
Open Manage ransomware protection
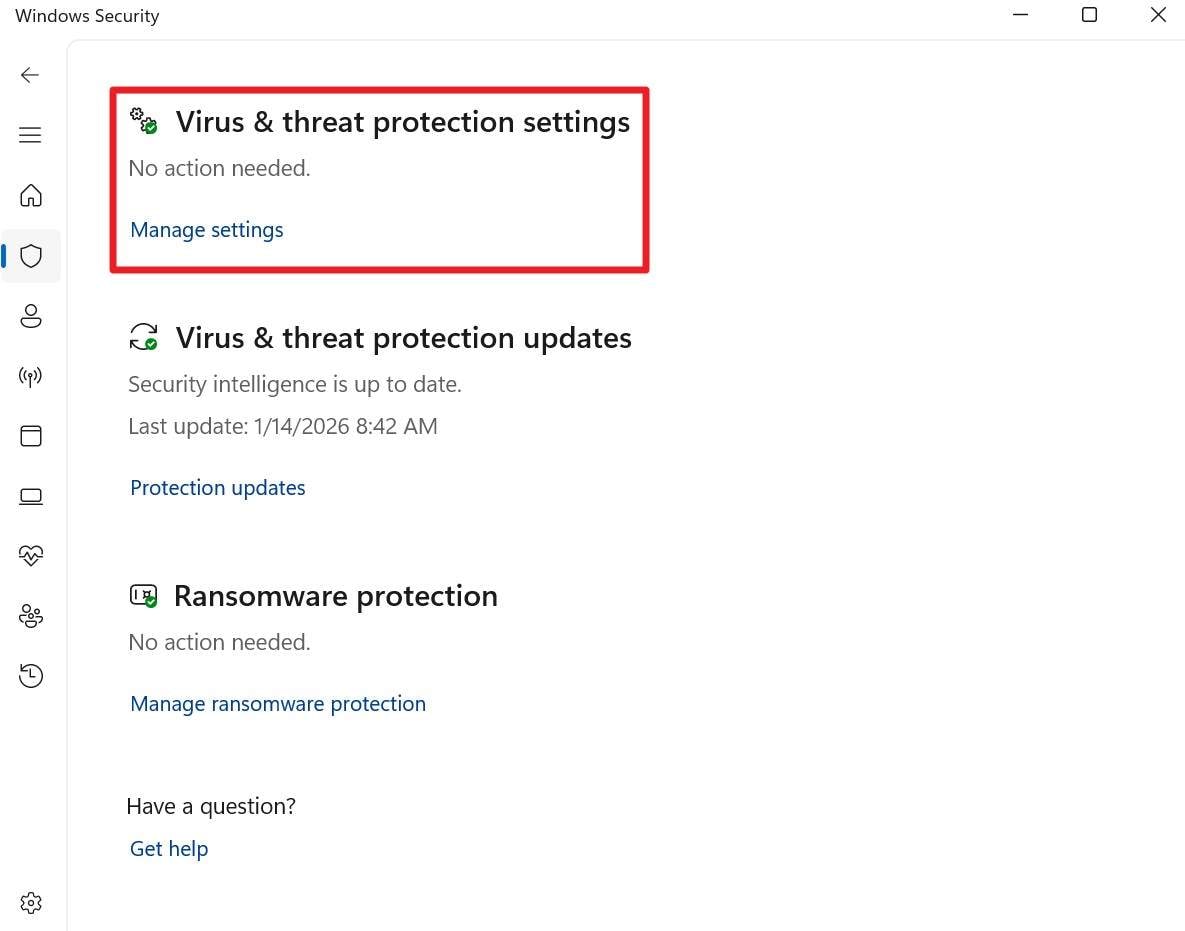click(x=277, y=703)
